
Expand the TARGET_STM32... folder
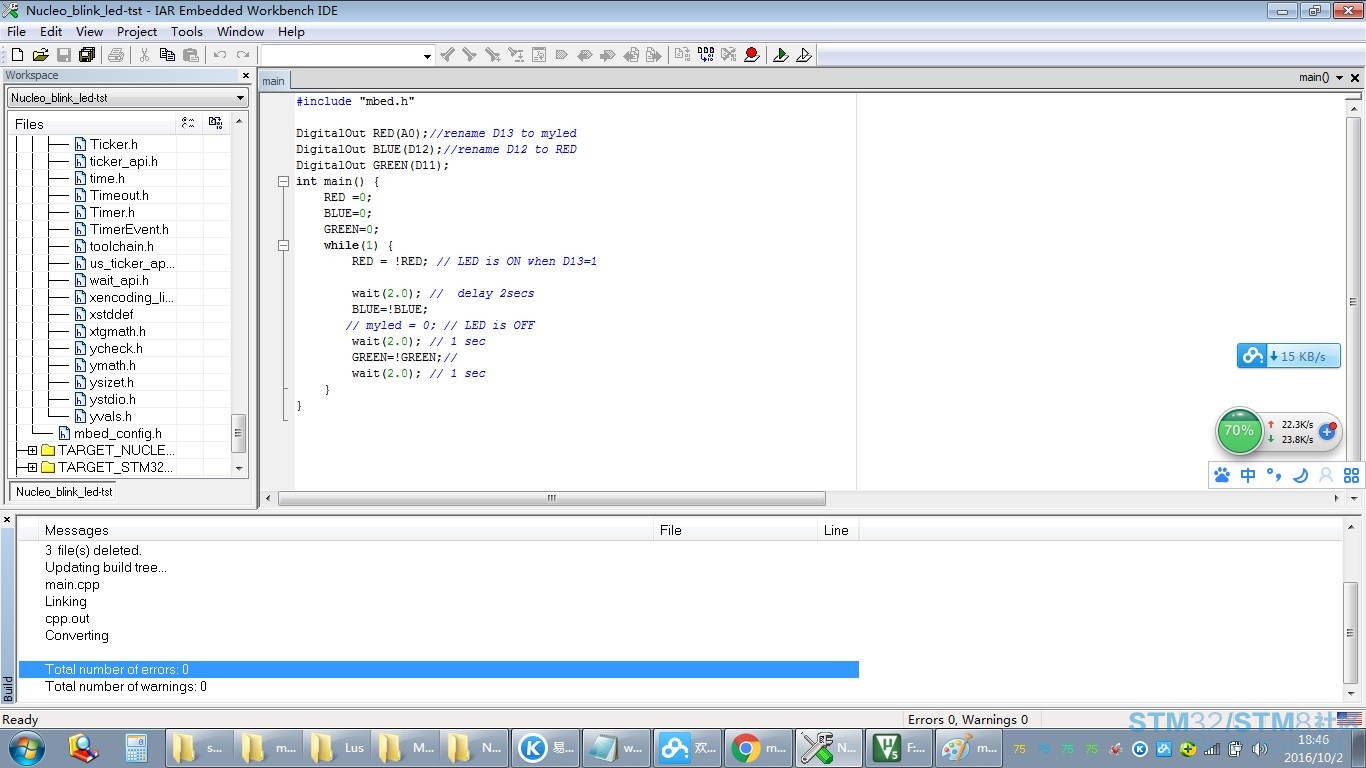pos(32,468)
